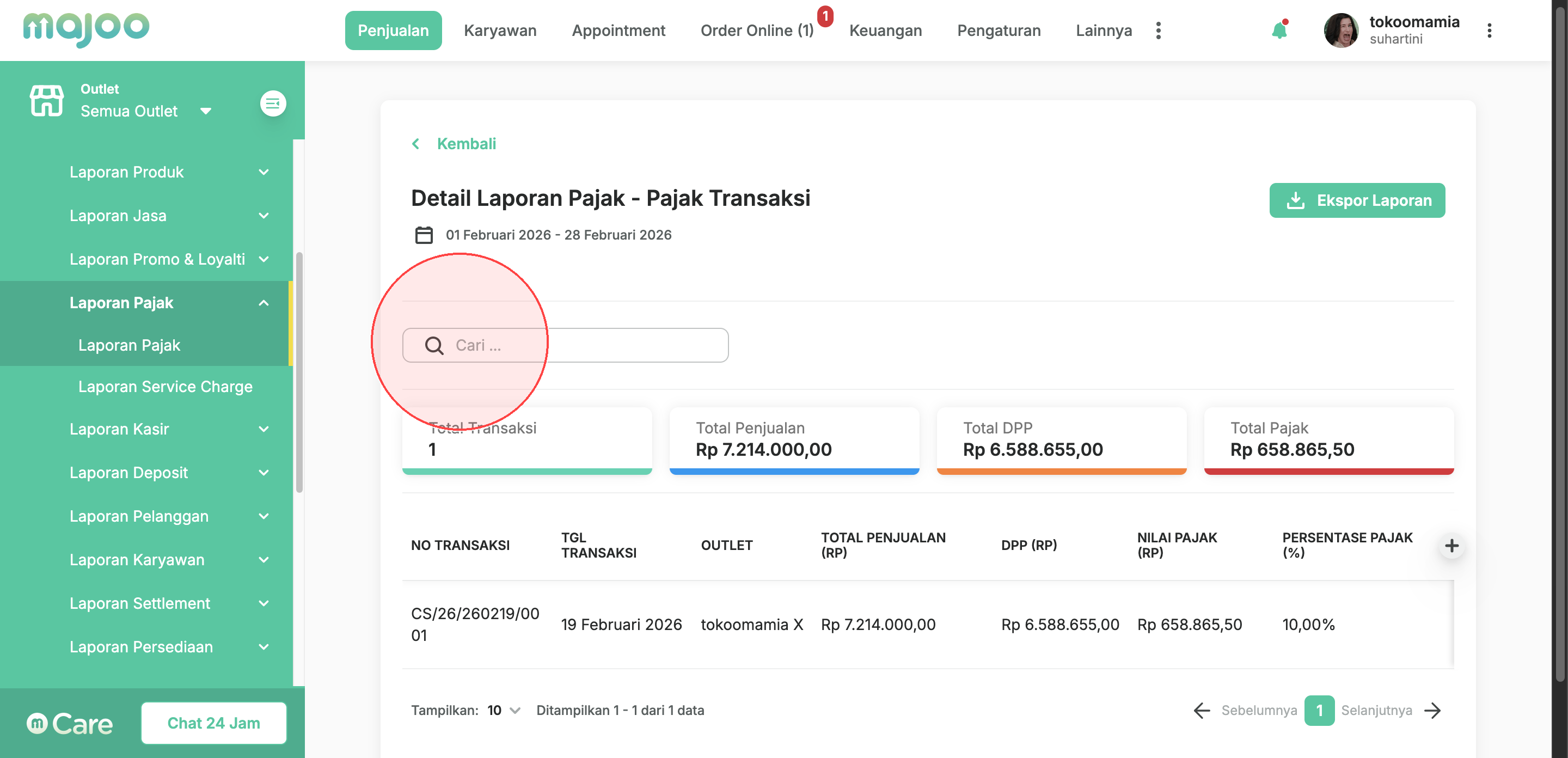Viewport: 1568px width, 758px height.
Task: Select Laporan Service Charge in sidebar
Action: click(x=165, y=387)
